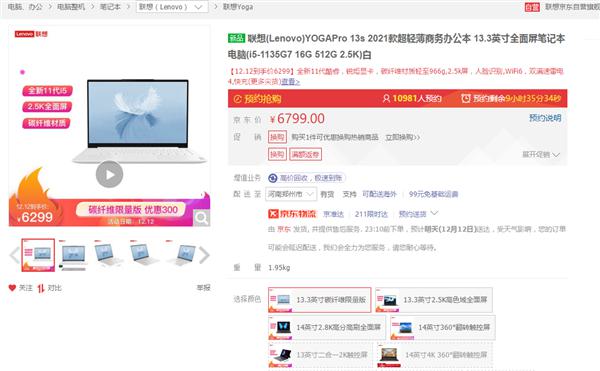Select the second product thumbnail

73,255
